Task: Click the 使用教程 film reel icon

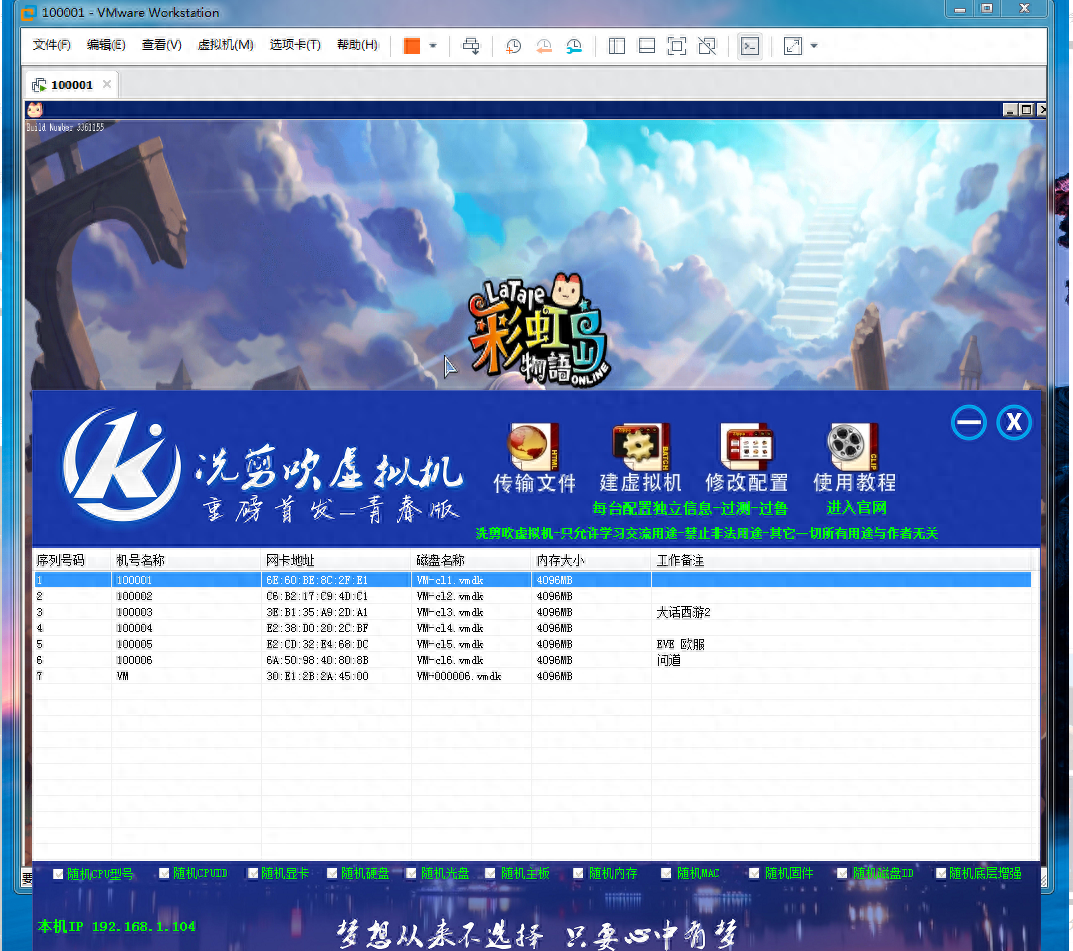Action: pyautogui.click(x=853, y=446)
